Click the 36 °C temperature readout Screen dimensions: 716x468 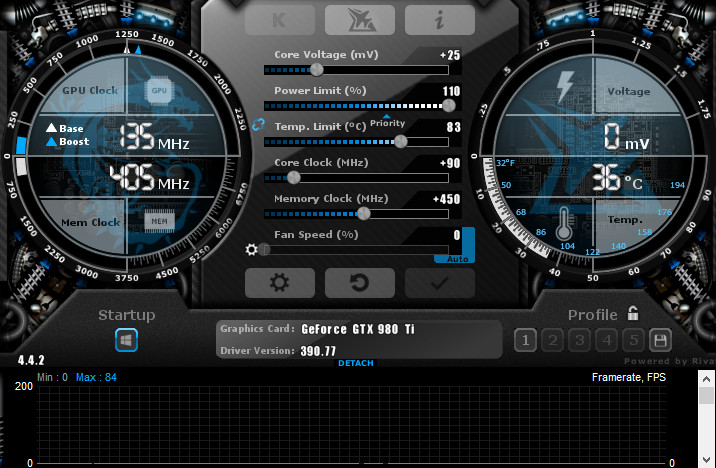pos(617,178)
